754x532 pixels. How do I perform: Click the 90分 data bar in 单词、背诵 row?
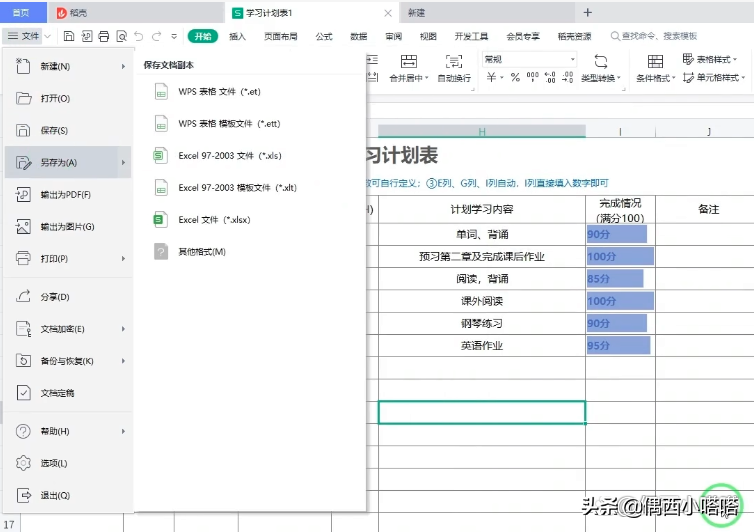pos(617,234)
